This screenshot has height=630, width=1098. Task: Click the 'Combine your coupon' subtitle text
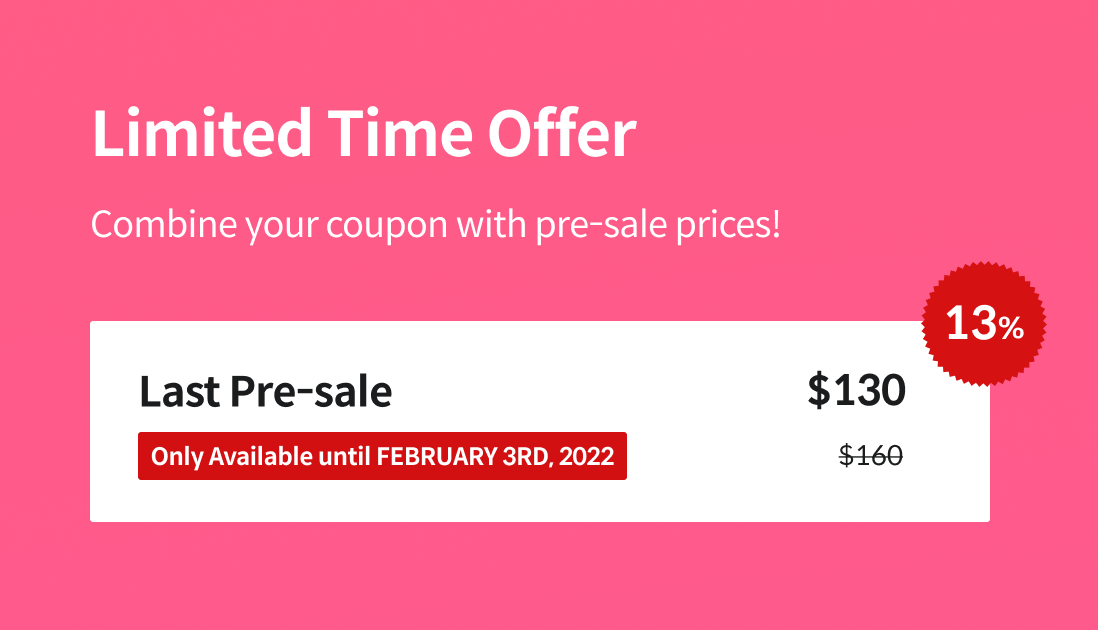[x=436, y=225]
